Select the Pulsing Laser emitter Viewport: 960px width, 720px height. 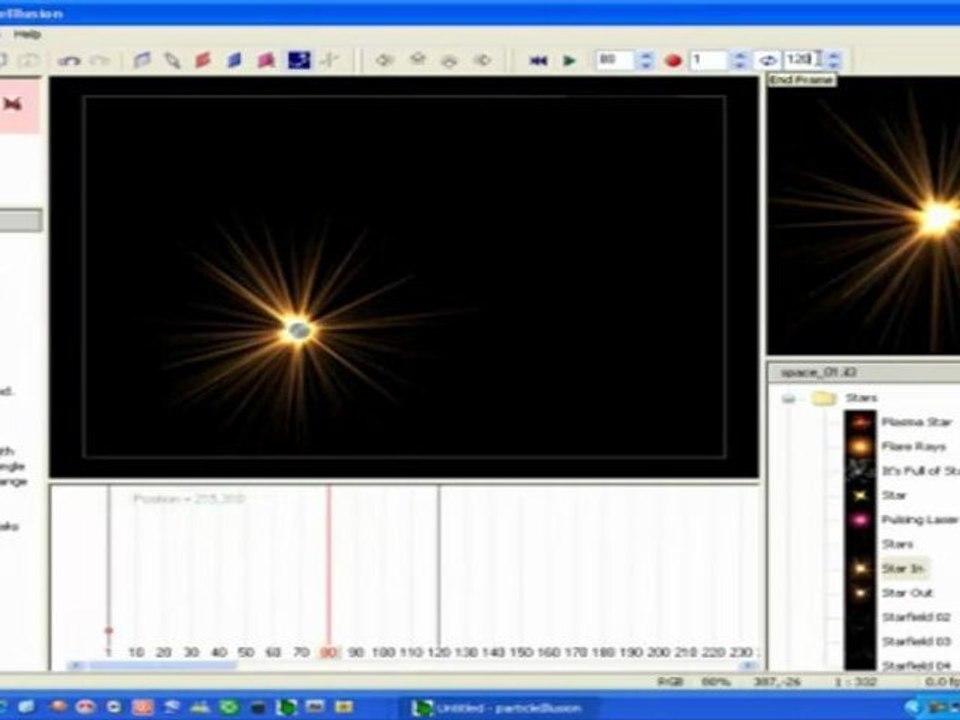coord(920,520)
